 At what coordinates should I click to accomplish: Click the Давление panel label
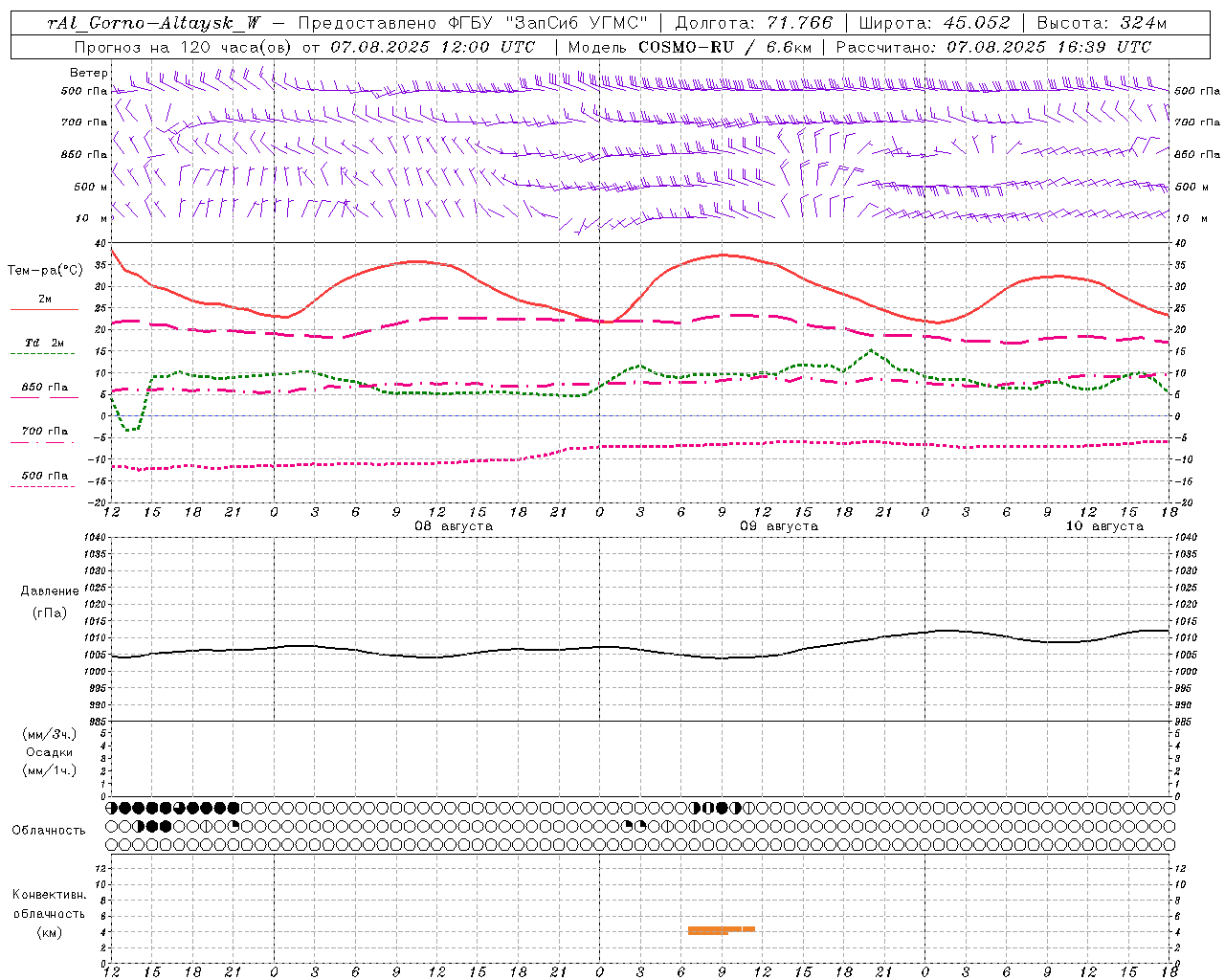coord(50,591)
